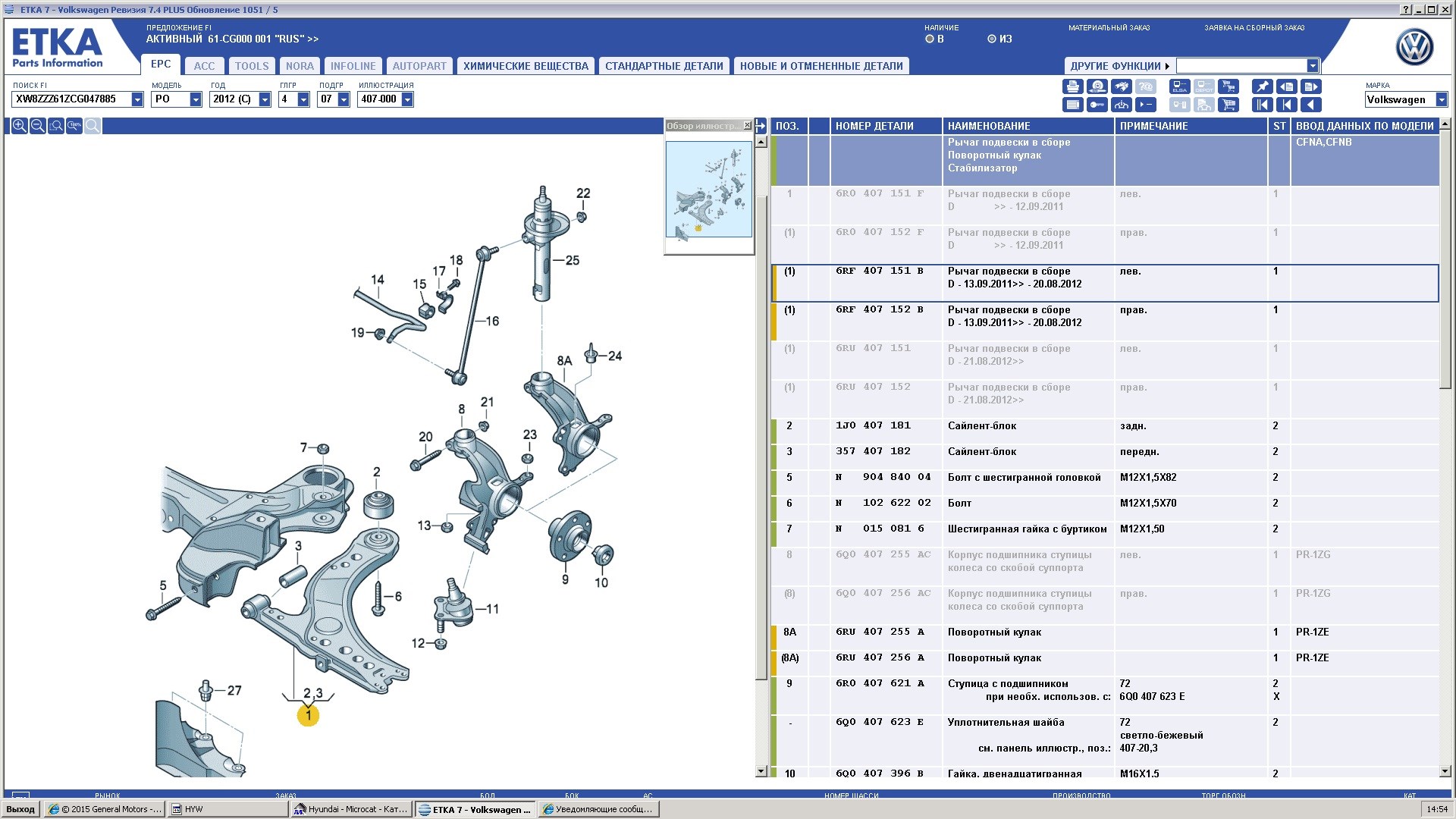1456x819 pixels.
Task: Switch to the TOOLS tab
Action: coord(252,66)
